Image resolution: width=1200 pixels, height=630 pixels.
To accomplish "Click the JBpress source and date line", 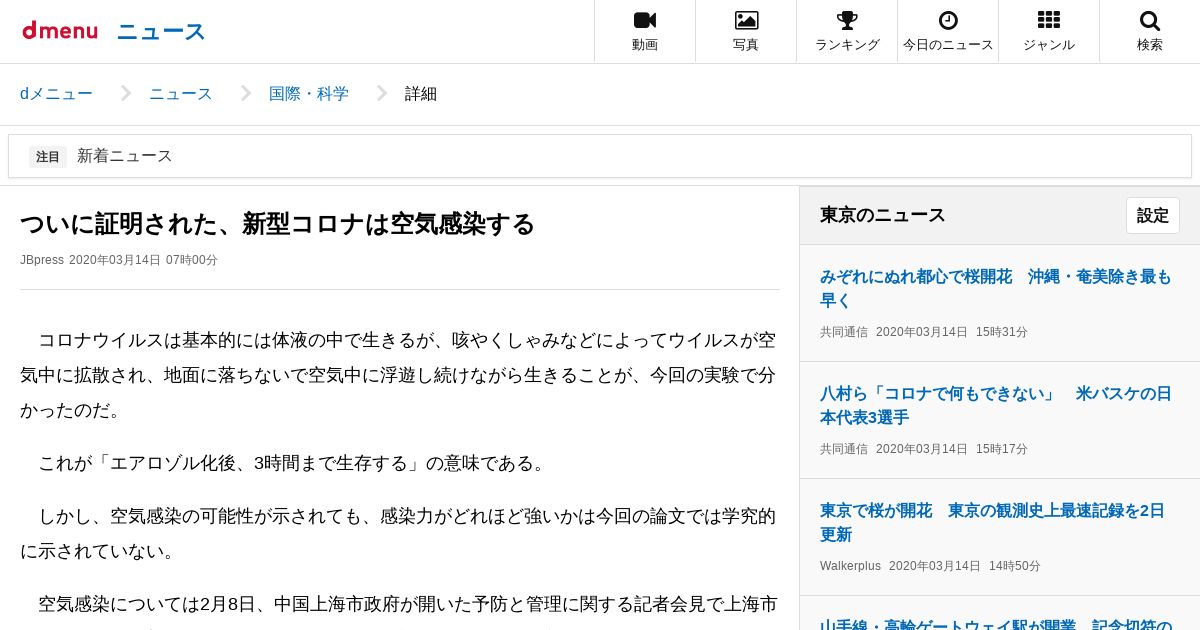I will pos(119,260).
